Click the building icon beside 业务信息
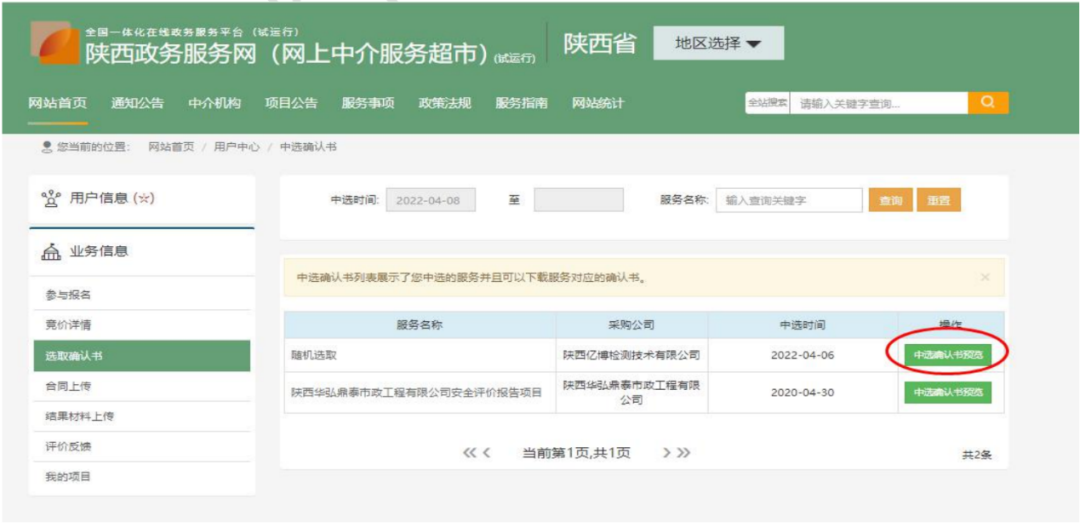The height and width of the screenshot is (528, 1080). coord(50,252)
